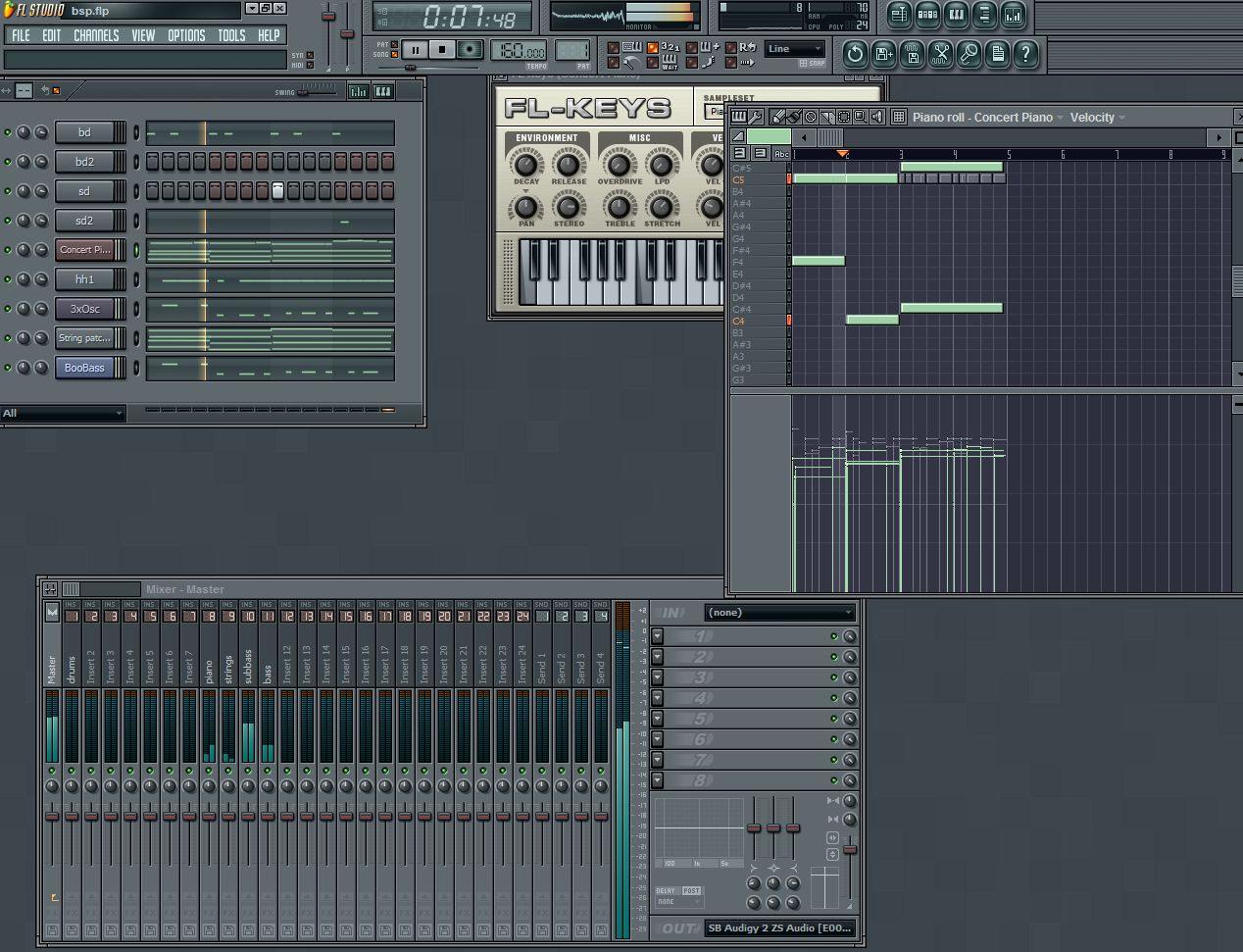Image resolution: width=1243 pixels, height=952 pixels.
Task: Open the audio editor scissors icon
Action: pyautogui.click(x=940, y=54)
